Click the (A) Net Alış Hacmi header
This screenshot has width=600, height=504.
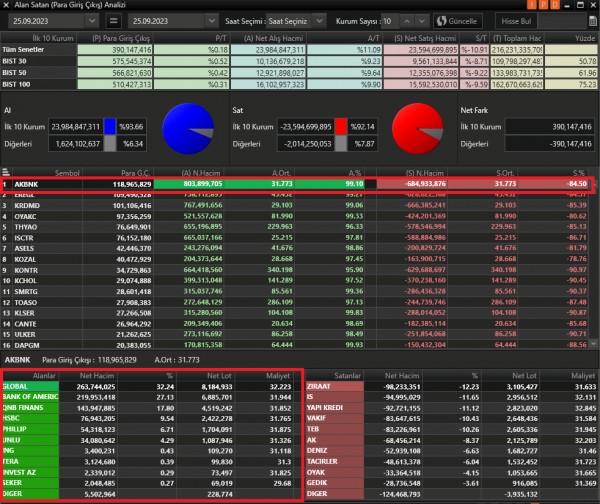point(268,38)
